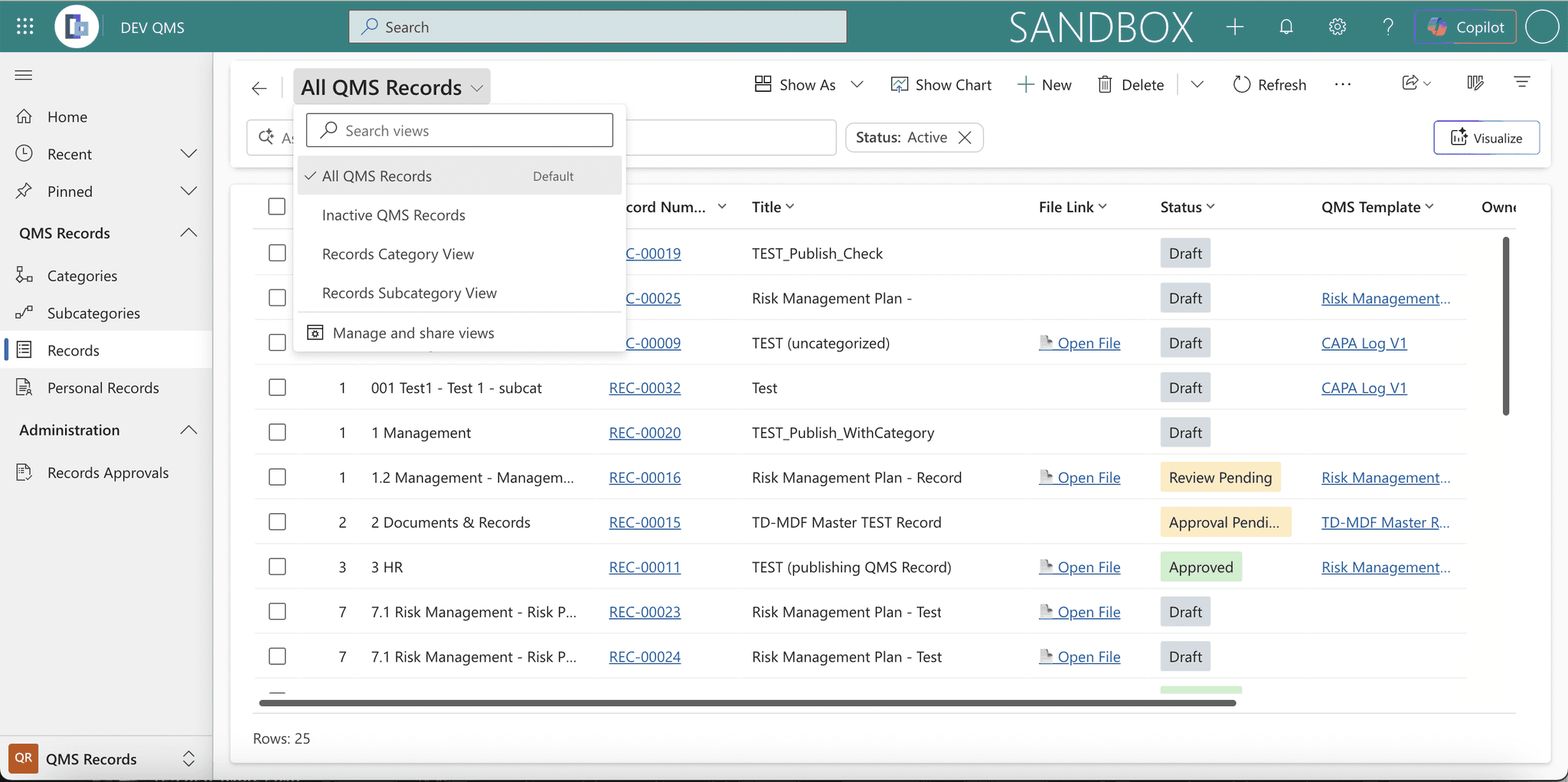Select the REC-00020 row checkbox
Screen dimensions: 1568x782
coord(277,432)
